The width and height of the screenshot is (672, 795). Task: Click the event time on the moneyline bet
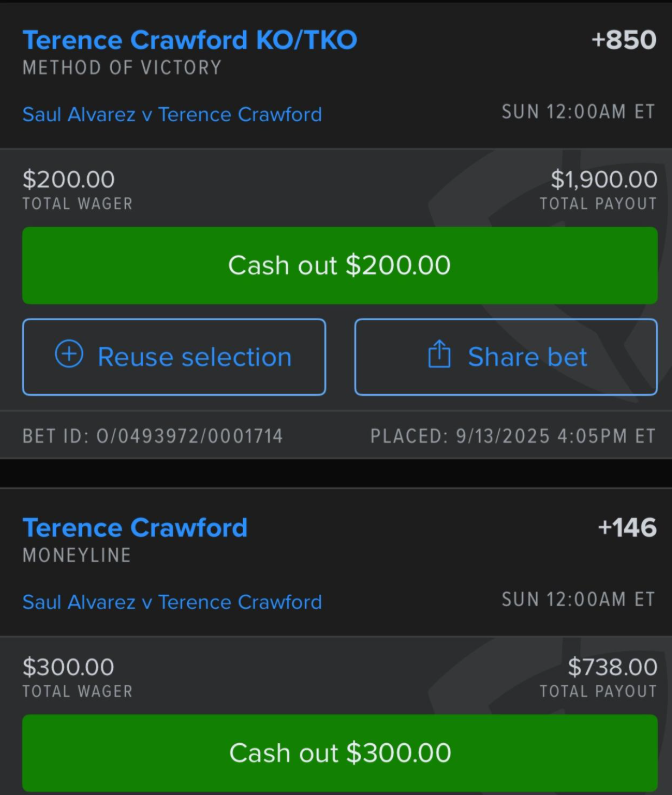(579, 600)
